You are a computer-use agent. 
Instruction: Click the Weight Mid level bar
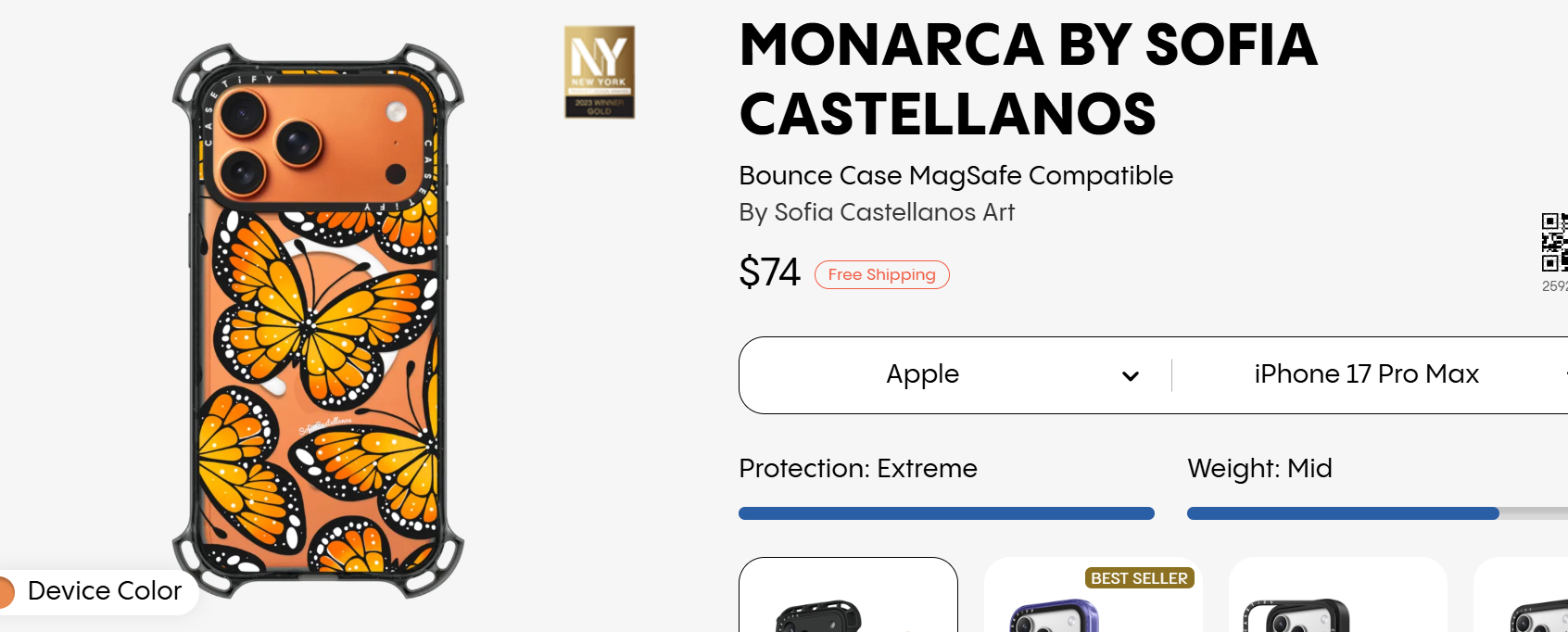pos(1344,513)
